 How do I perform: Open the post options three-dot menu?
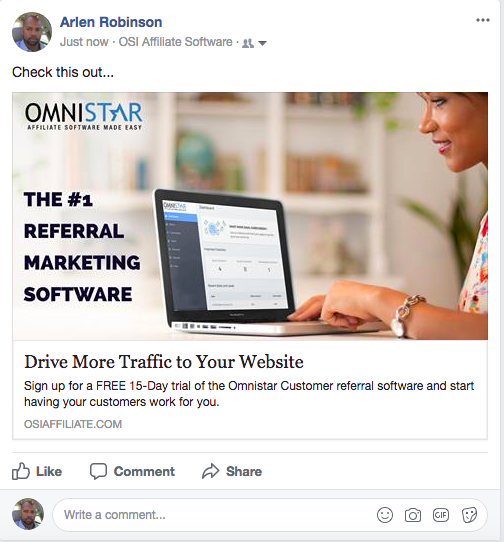point(483,20)
